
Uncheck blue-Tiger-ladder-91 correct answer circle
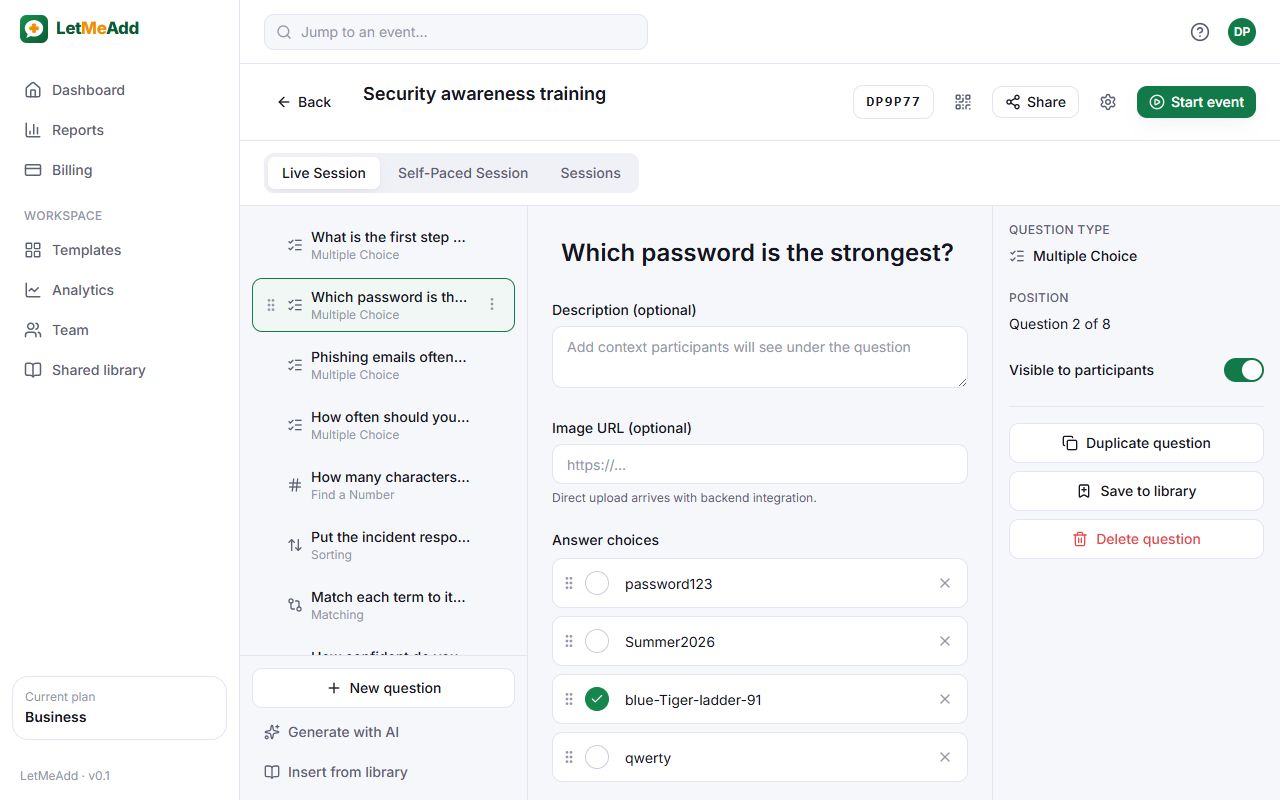point(597,699)
